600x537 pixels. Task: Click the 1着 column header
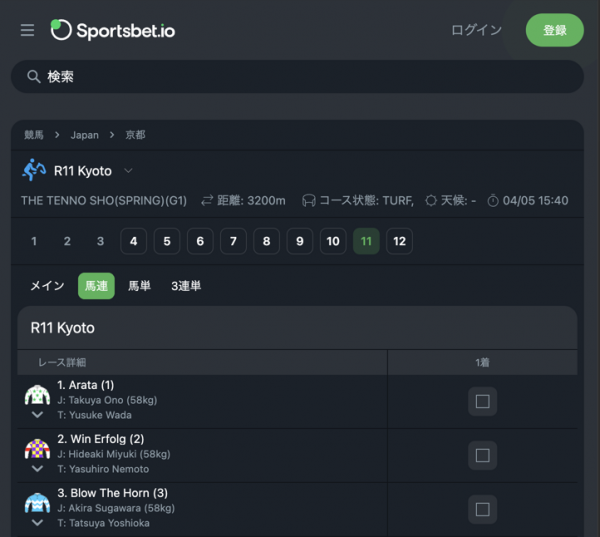[x=482, y=362]
